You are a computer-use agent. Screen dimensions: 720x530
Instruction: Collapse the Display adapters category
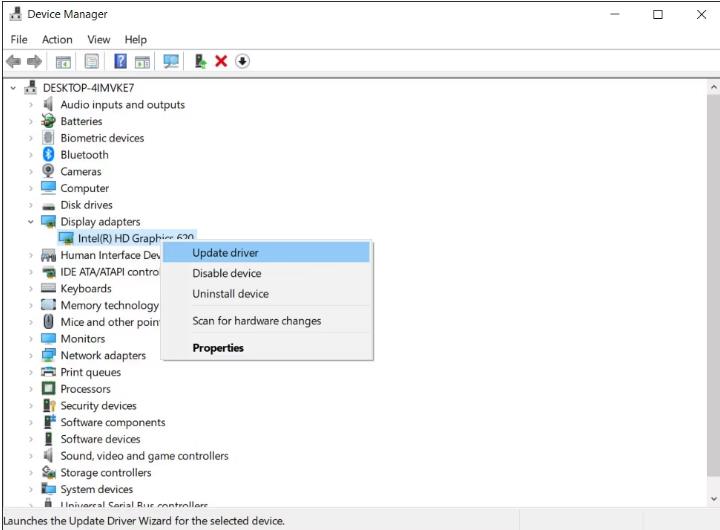pos(31,222)
